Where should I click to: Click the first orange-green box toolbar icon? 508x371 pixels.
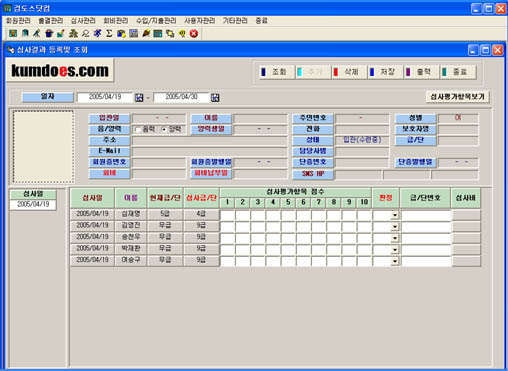pos(13,33)
